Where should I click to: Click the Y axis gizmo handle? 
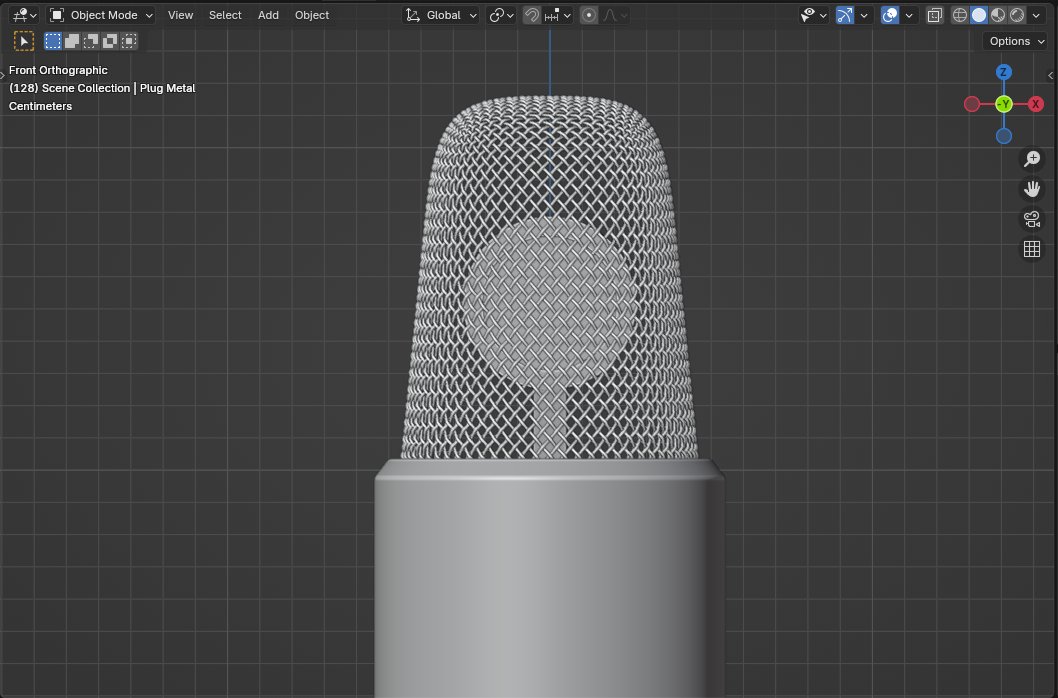point(1004,104)
